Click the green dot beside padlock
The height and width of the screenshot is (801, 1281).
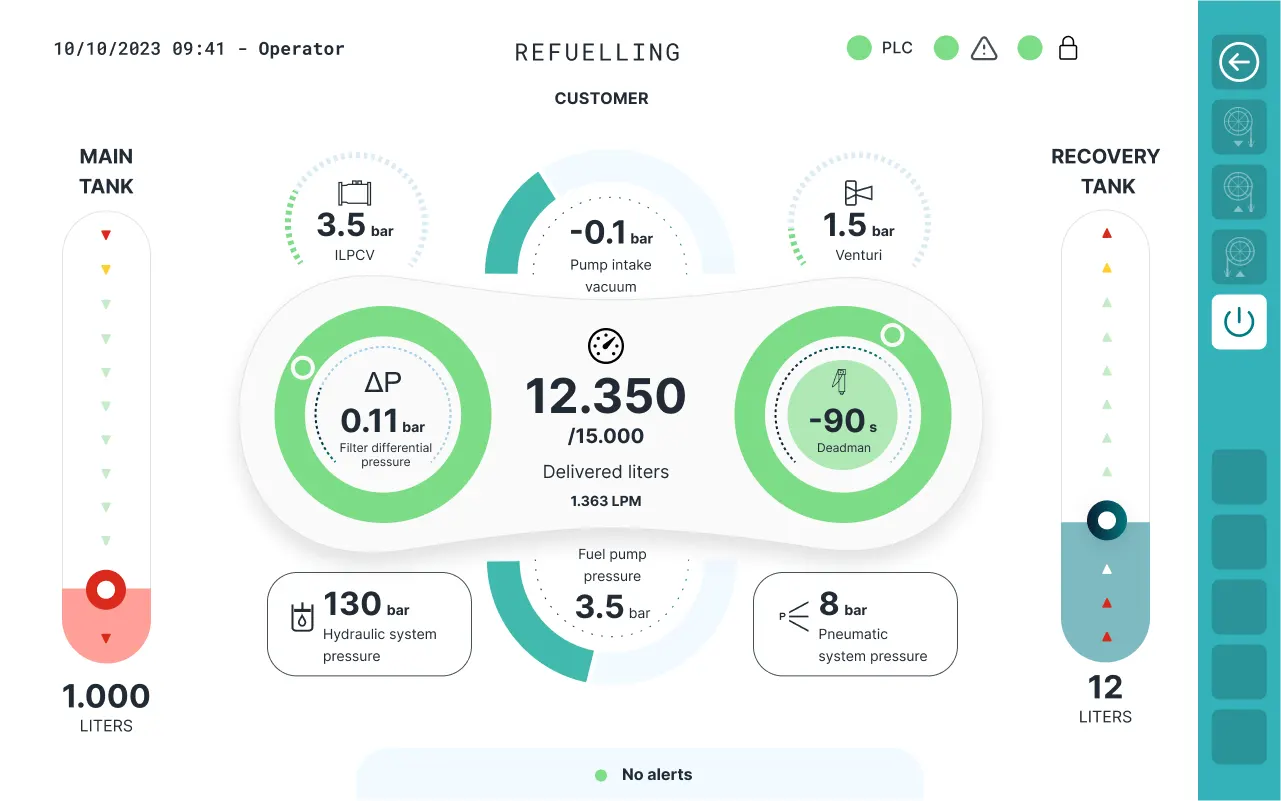1030,48
